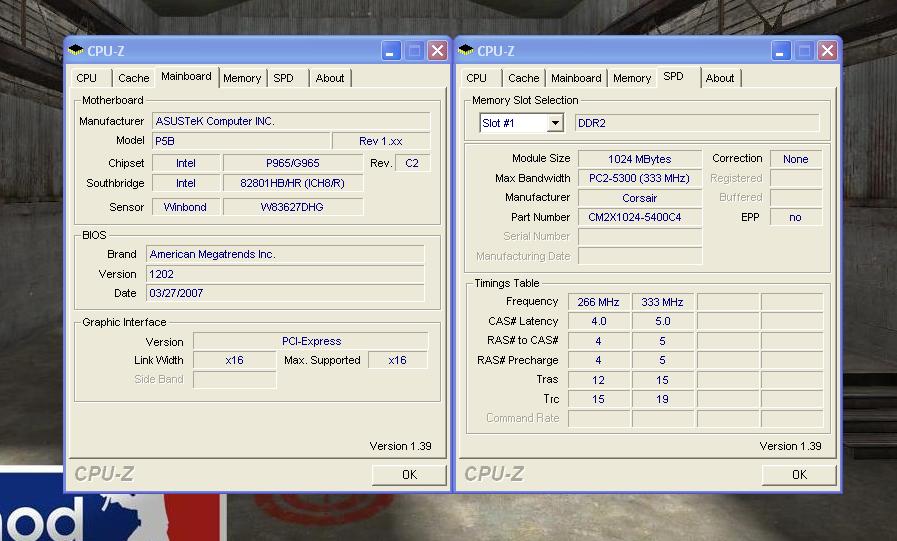Click the CAS# Latency 5.0 cell
The width and height of the screenshot is (897, 541).
(662, 321)
